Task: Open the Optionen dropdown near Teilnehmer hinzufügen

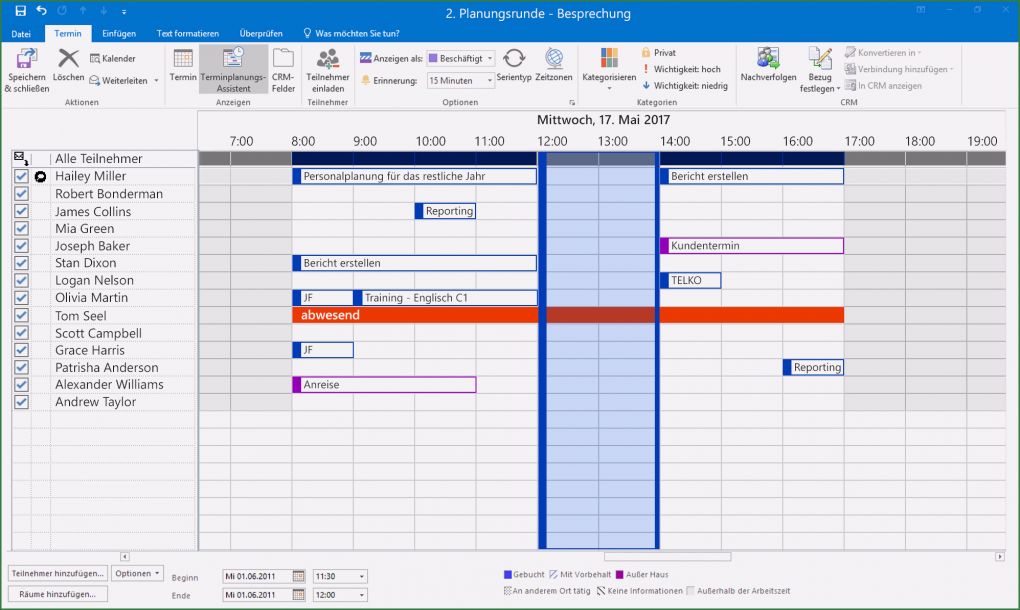Action: tap(137, 573)
